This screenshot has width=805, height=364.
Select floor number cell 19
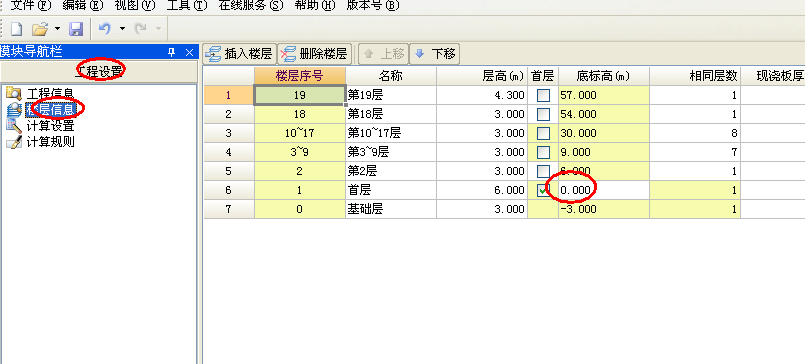[x=300, y=95]
